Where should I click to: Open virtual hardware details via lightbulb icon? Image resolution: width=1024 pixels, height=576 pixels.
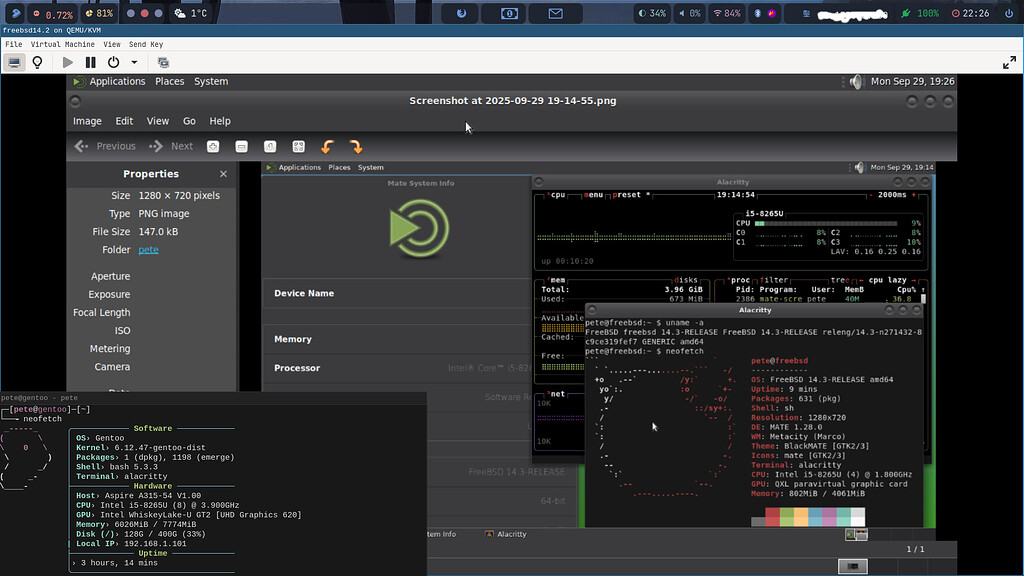pos(38,62)
